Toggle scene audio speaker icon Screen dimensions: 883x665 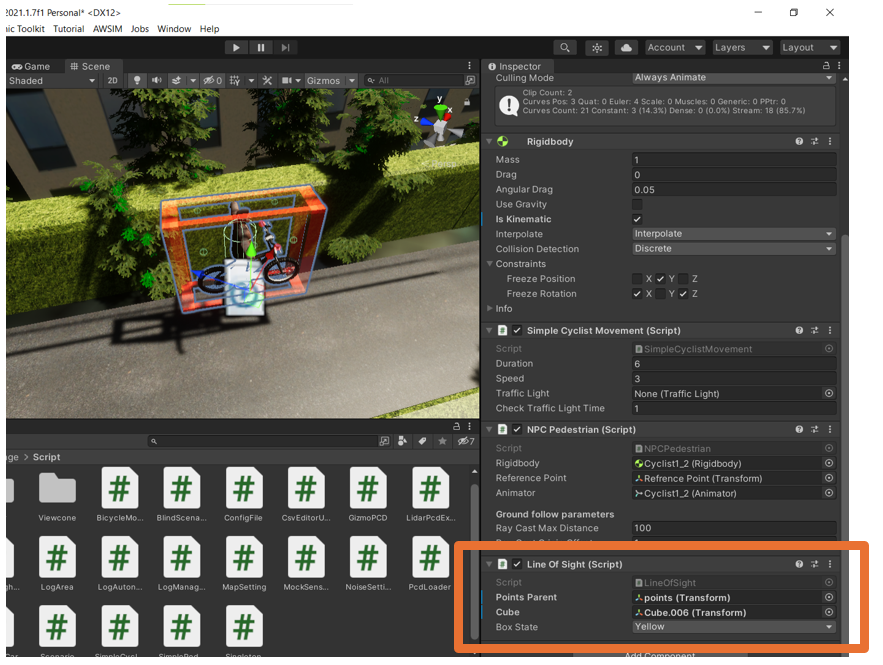point(157,81)
